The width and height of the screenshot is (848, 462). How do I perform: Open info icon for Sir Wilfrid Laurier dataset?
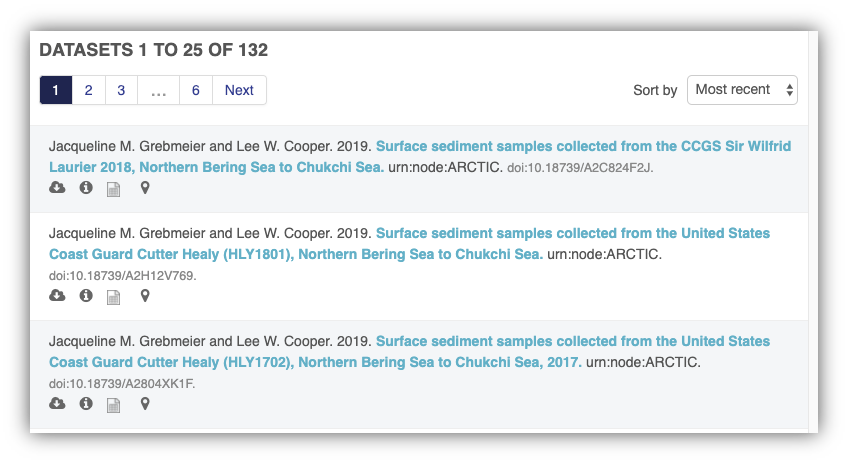point(86,188)
